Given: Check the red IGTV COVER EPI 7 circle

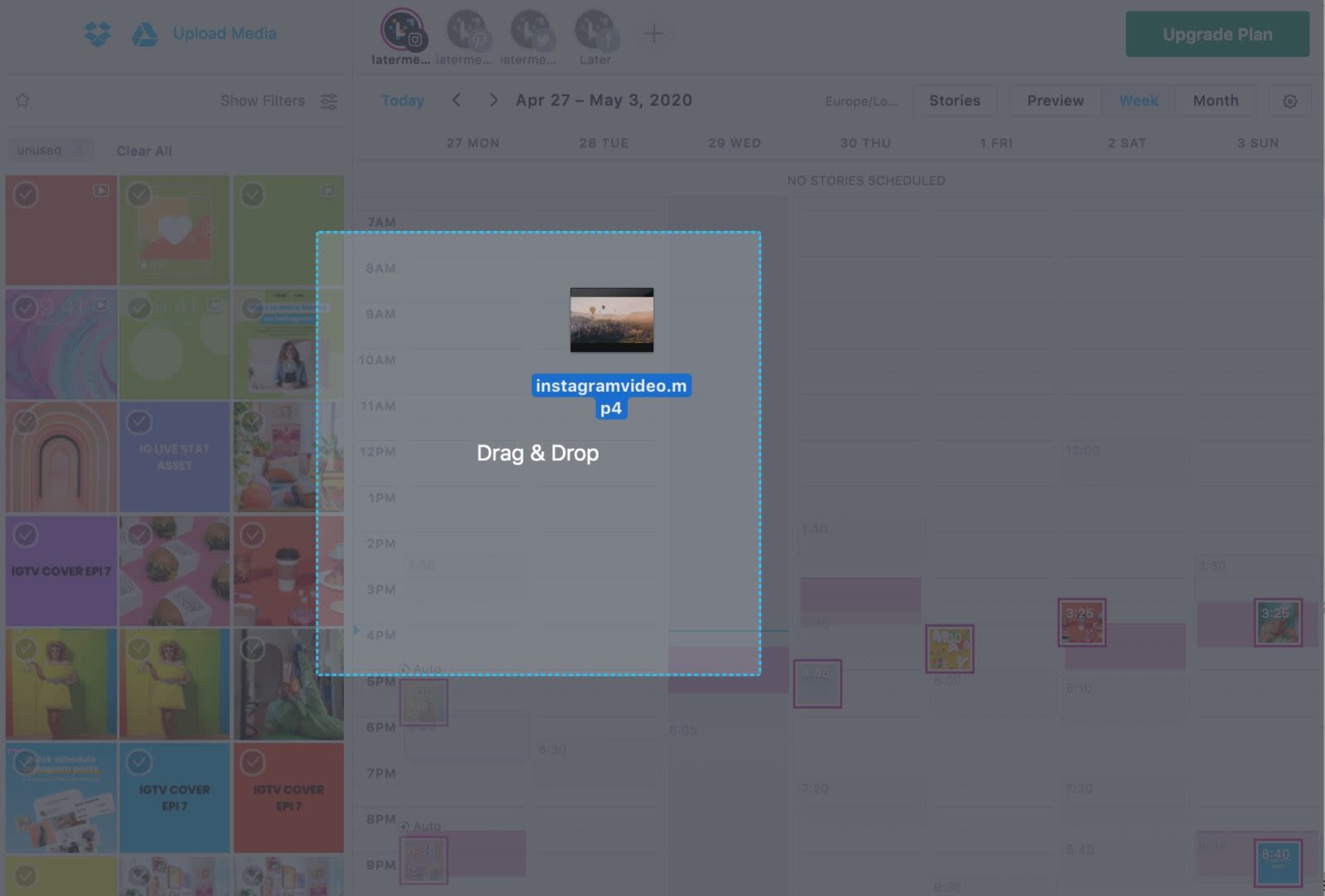Looking at the screenshot, I should pos(253,762).
